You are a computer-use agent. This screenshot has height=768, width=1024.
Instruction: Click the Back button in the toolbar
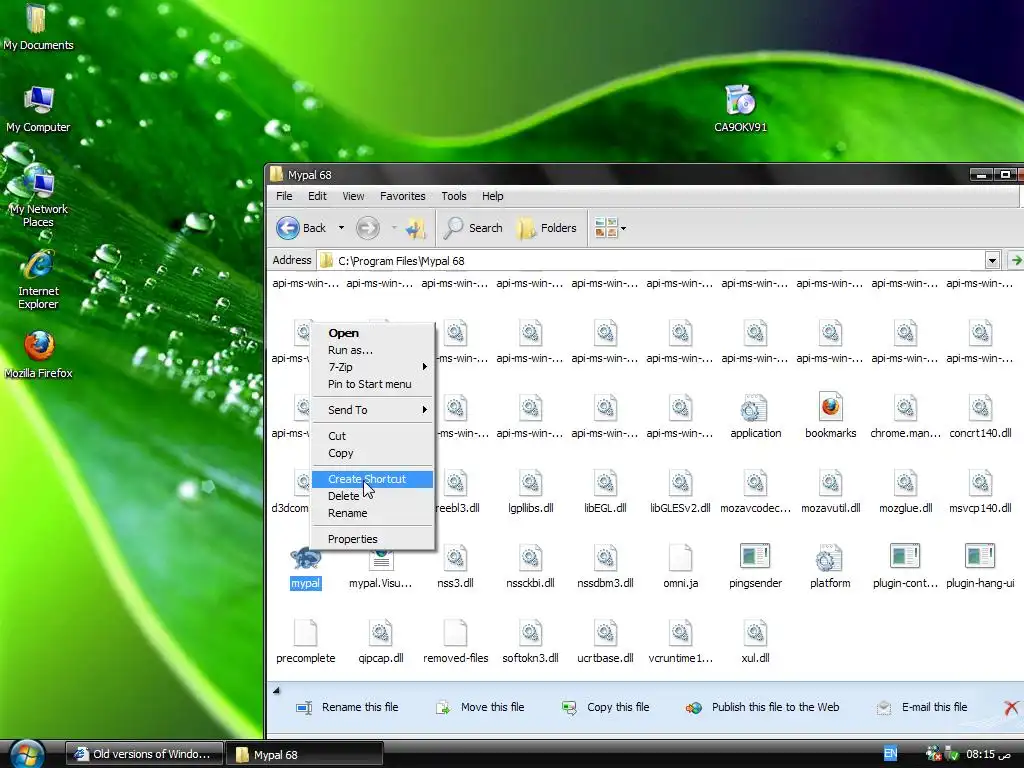[301, 228]
